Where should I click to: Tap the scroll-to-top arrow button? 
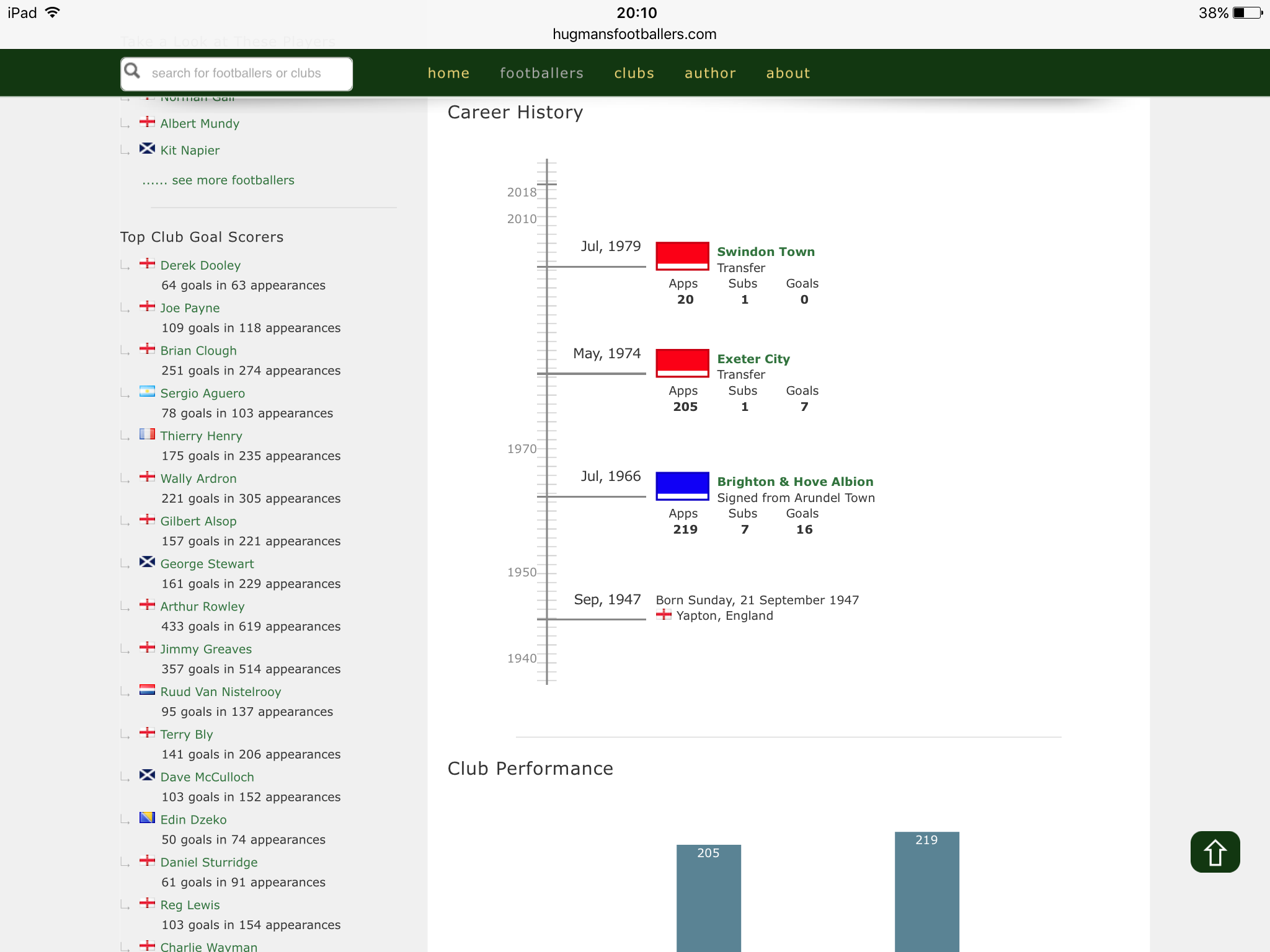1215,852
